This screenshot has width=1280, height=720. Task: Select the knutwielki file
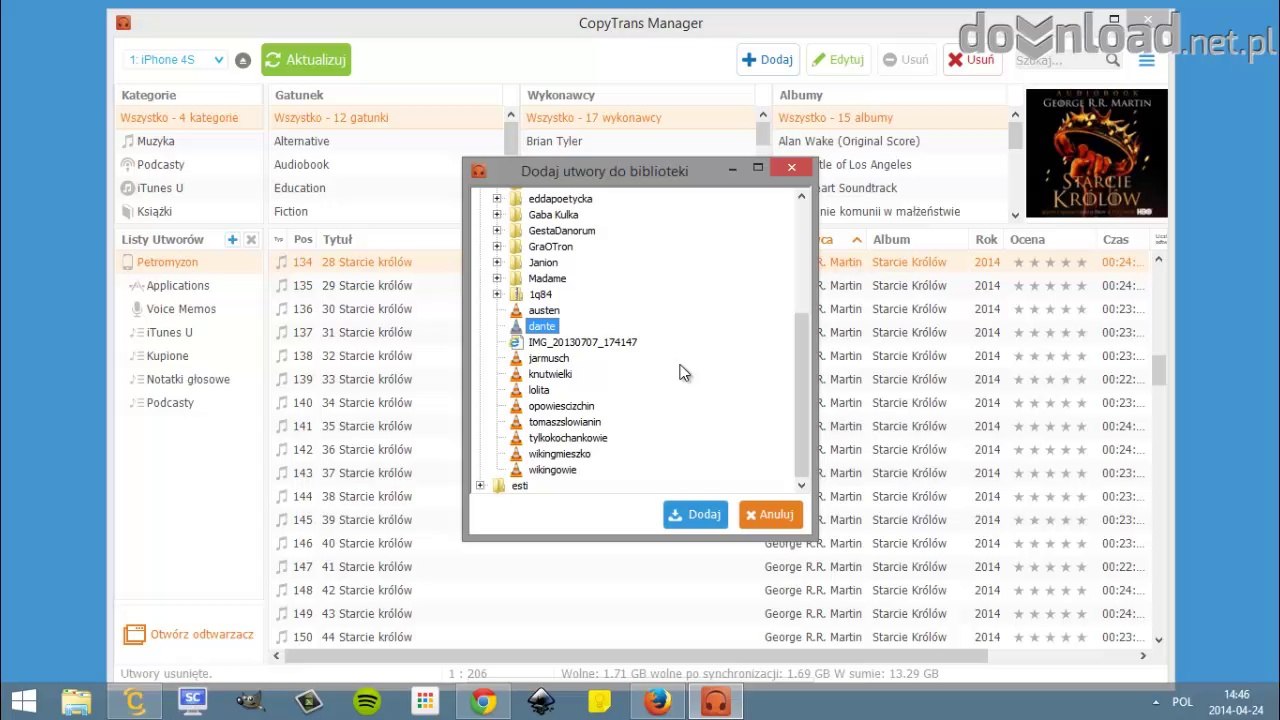(550, 374)
